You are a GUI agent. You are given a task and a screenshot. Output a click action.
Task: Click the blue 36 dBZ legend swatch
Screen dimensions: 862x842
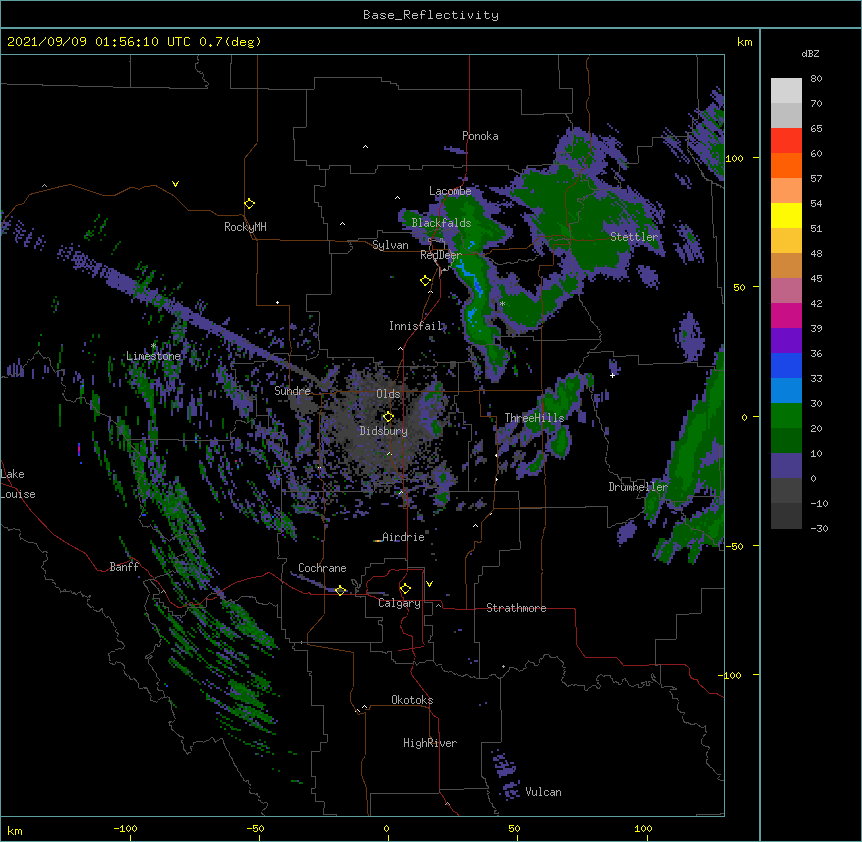tap(786, 365)
